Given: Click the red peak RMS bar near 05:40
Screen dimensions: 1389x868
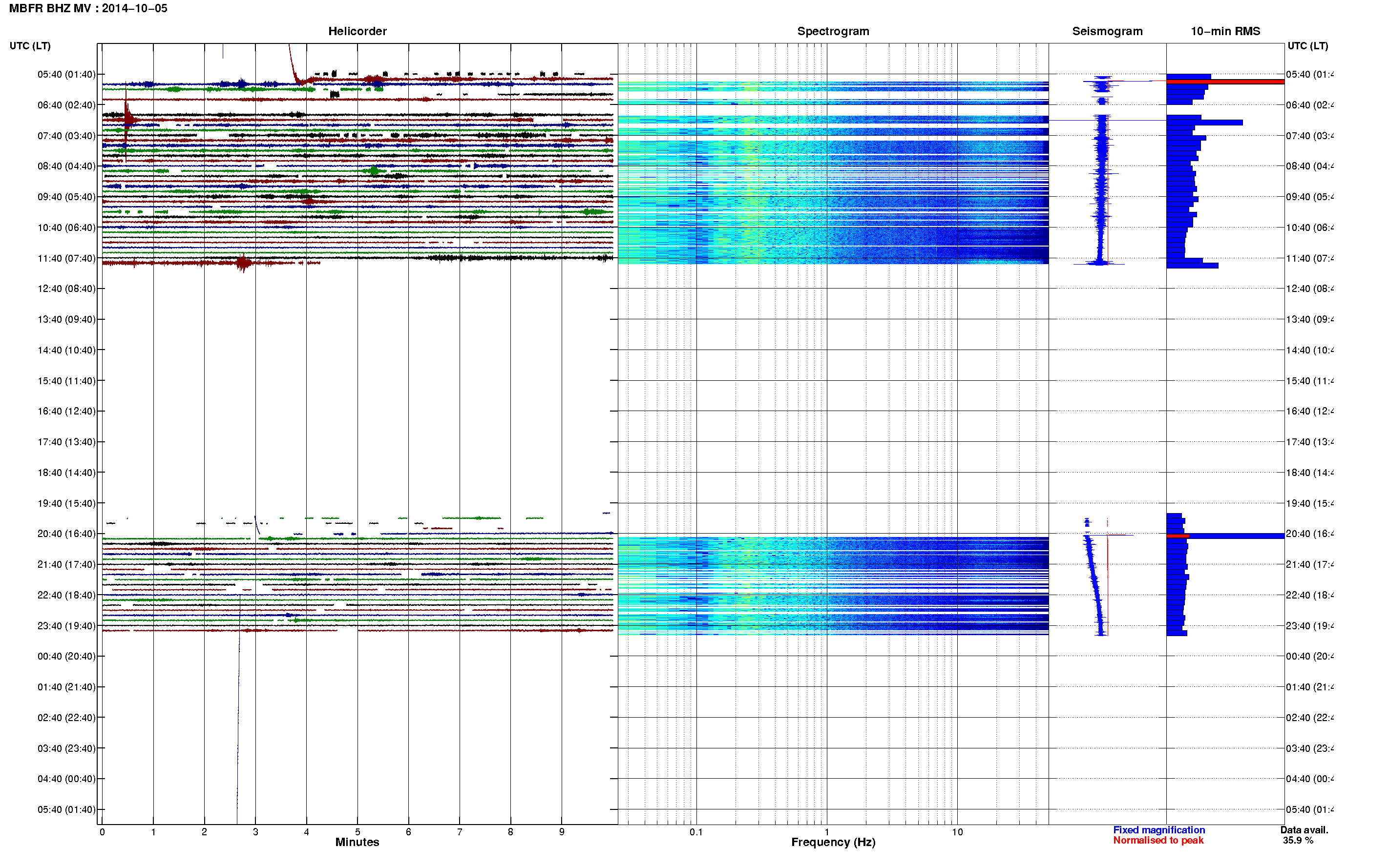Looking at the screenshot, I should (1225, 82).
